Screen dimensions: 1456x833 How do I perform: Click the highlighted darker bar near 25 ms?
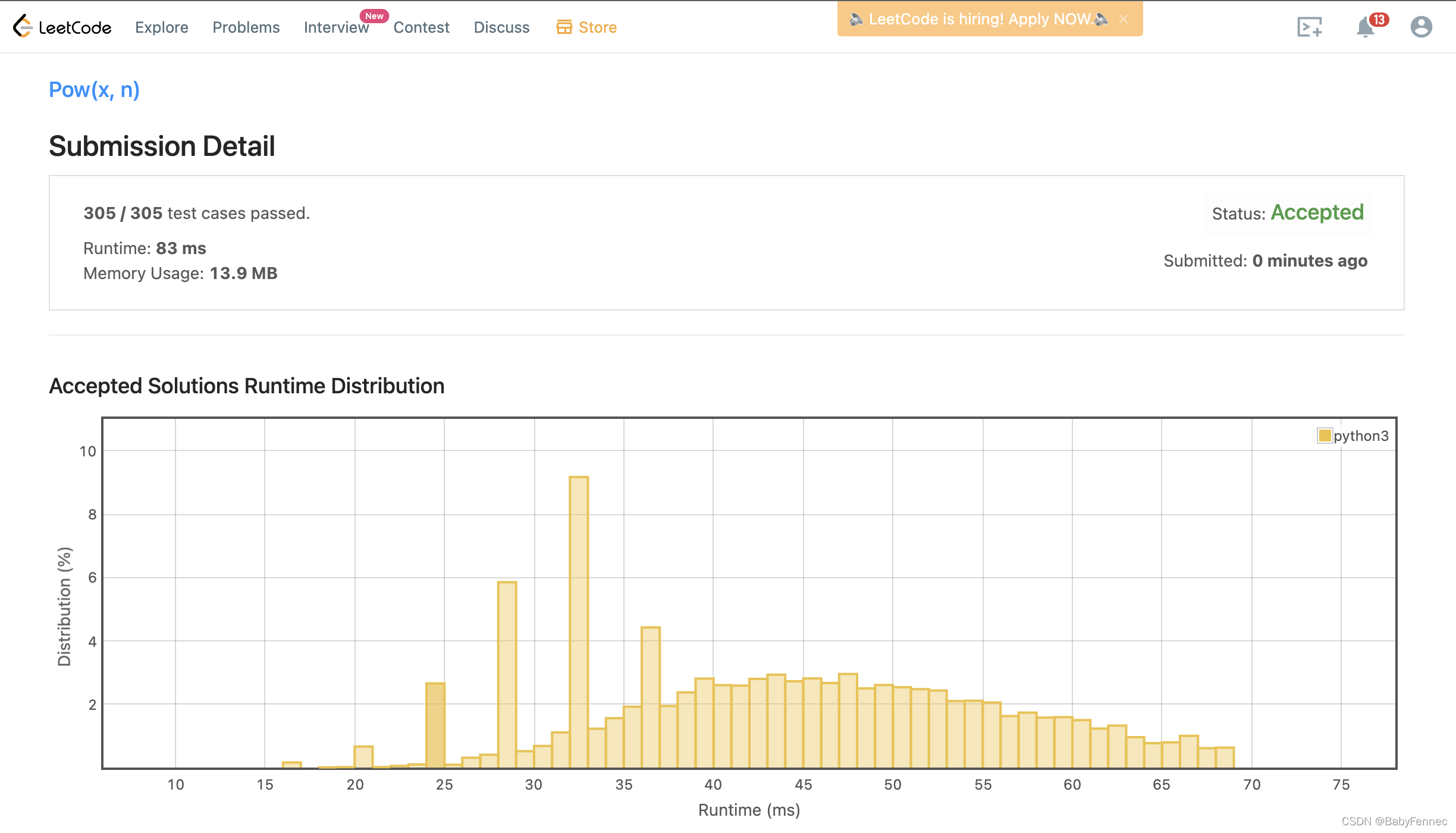435,725
